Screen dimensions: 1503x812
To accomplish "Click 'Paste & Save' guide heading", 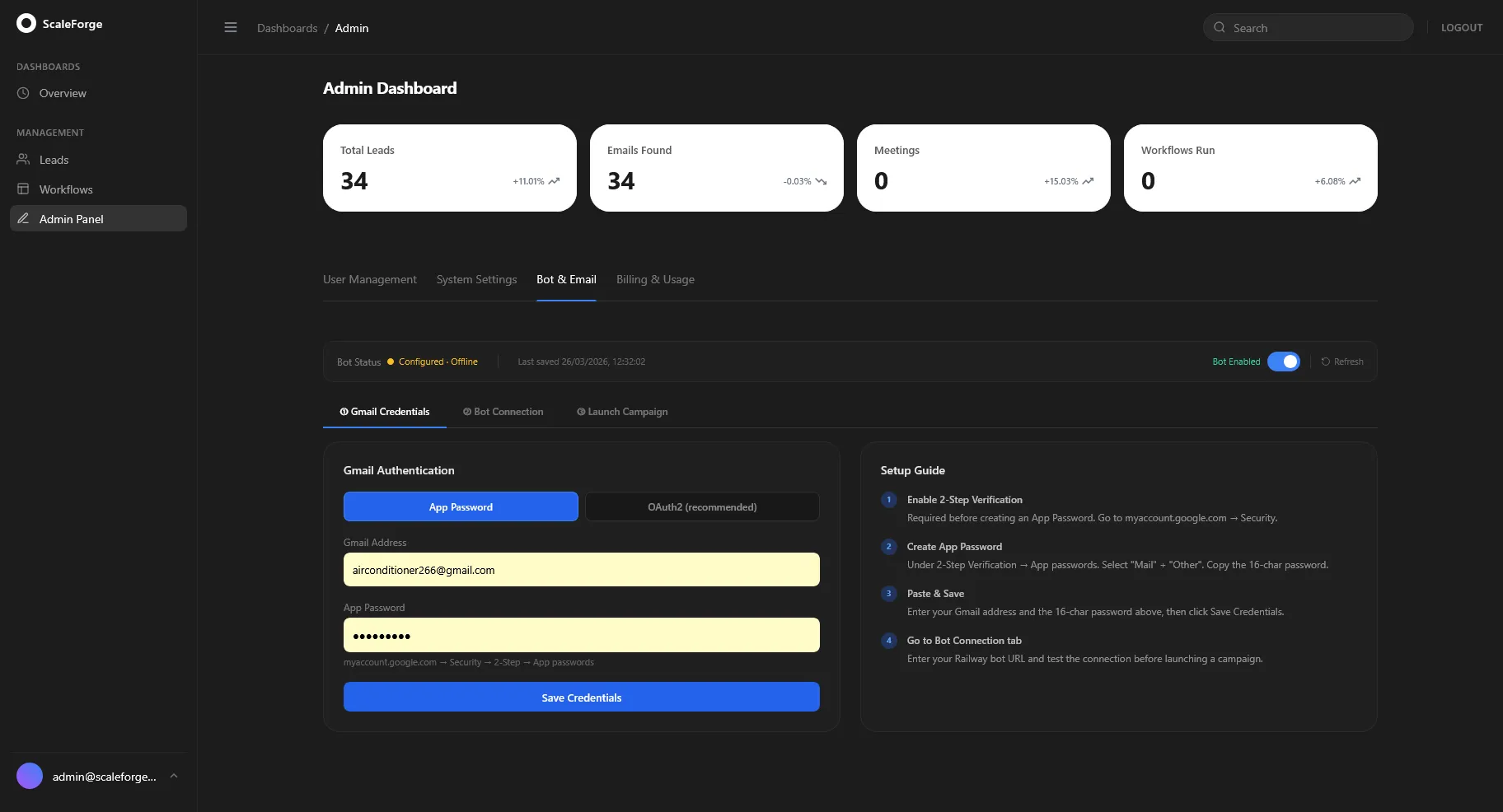I will point(935,594).
